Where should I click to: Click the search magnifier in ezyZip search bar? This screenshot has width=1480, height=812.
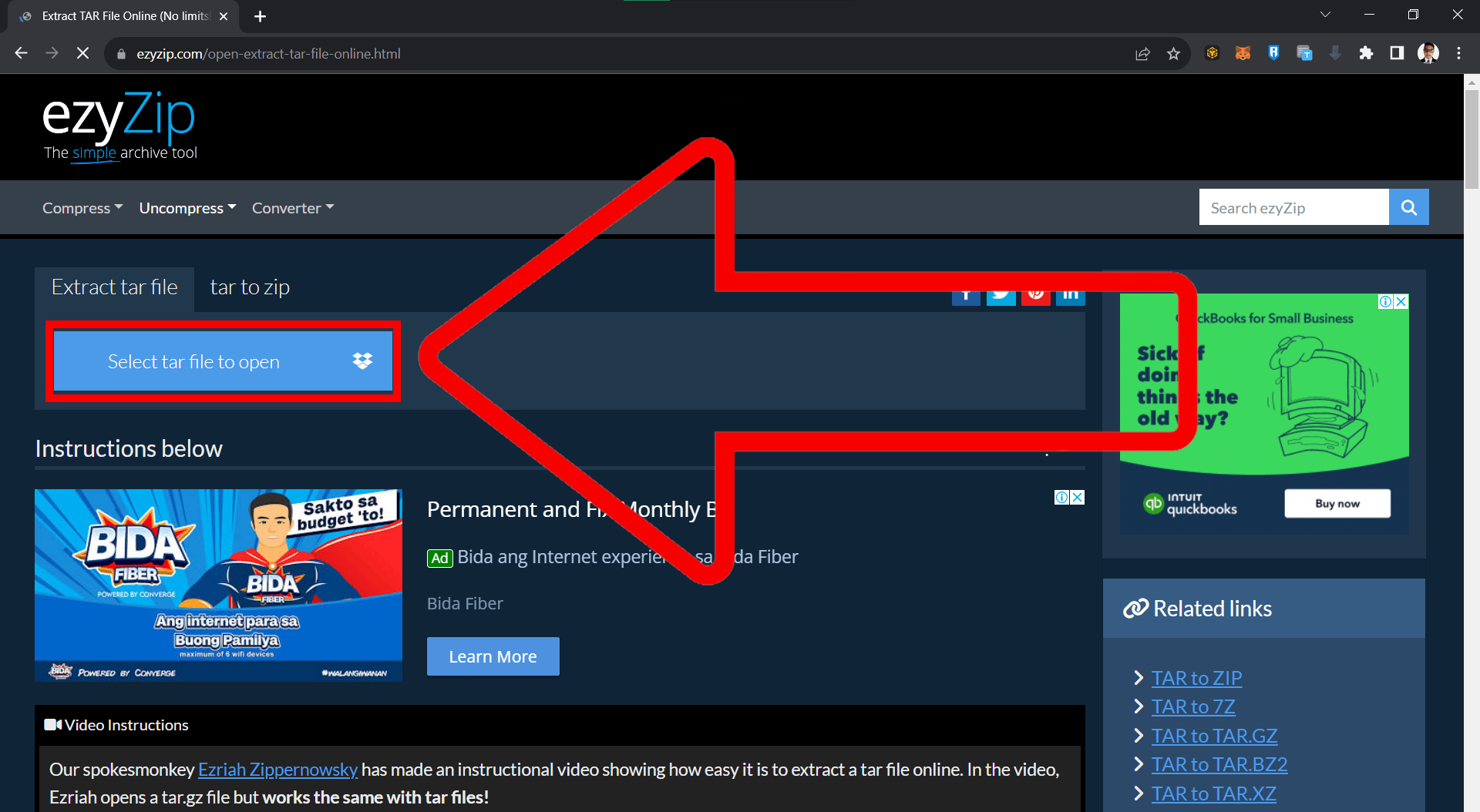click(x=1408, y=206)
